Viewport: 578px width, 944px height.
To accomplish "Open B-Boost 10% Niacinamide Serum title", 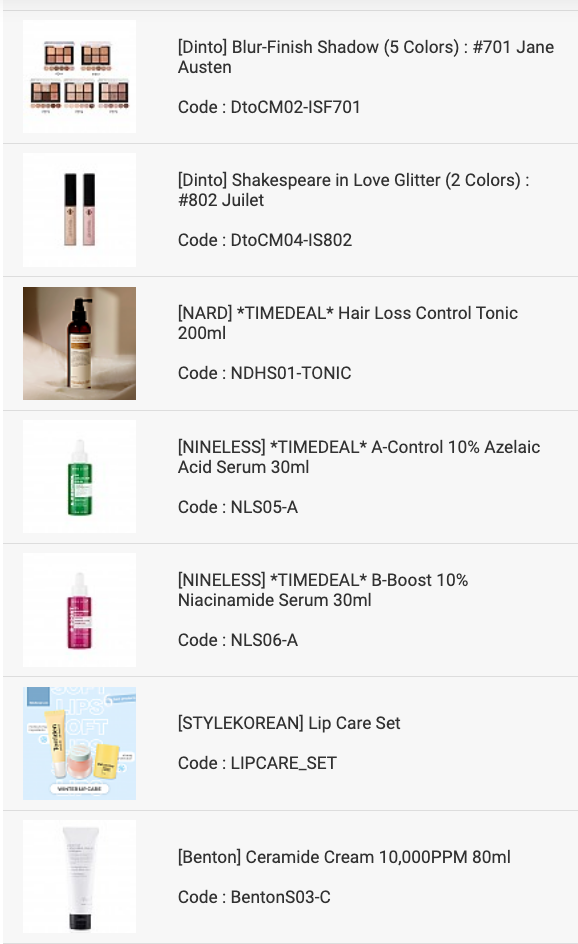I will point(323,589).
